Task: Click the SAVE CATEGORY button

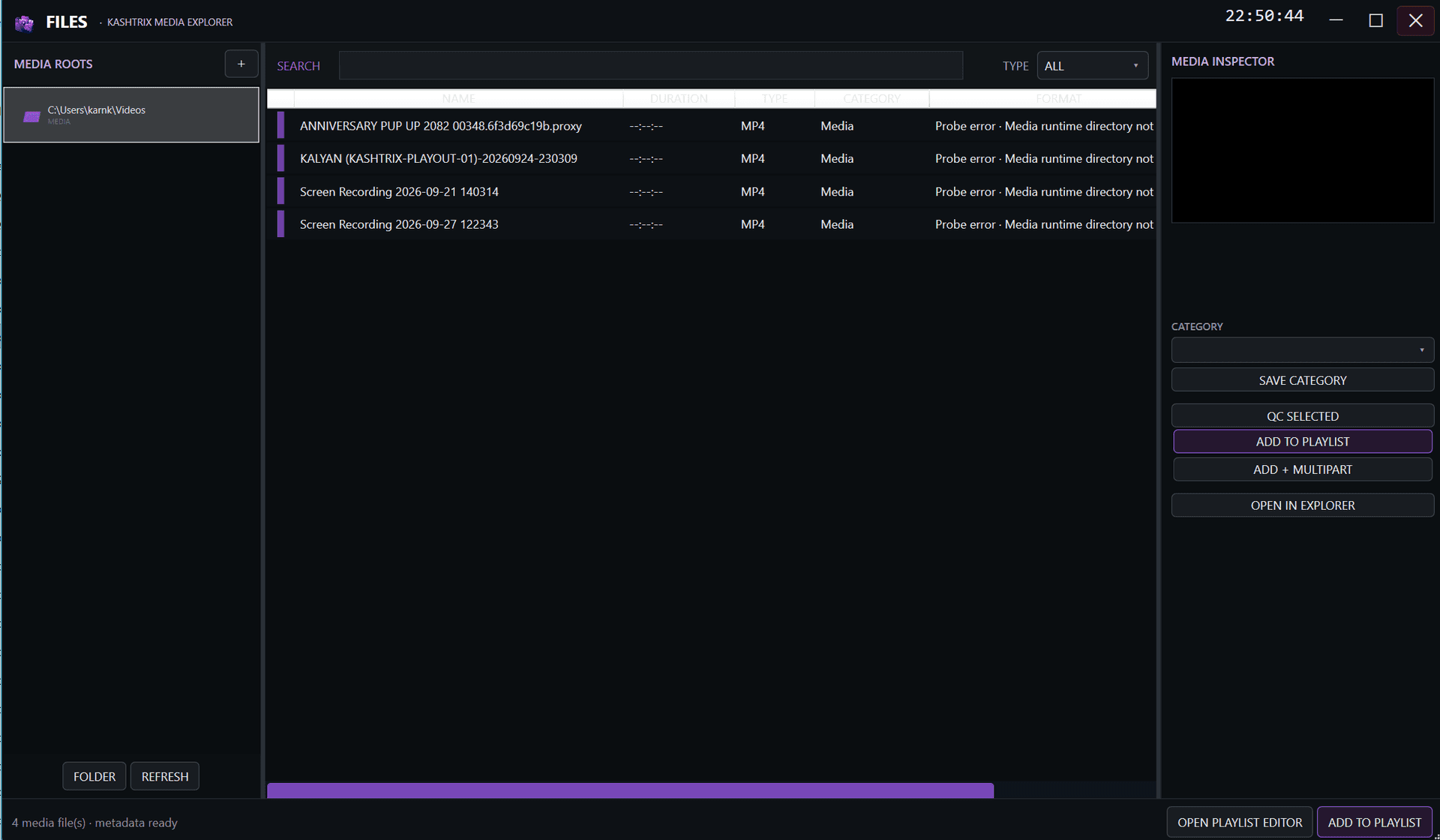Action: click(x=1302, y=380)
